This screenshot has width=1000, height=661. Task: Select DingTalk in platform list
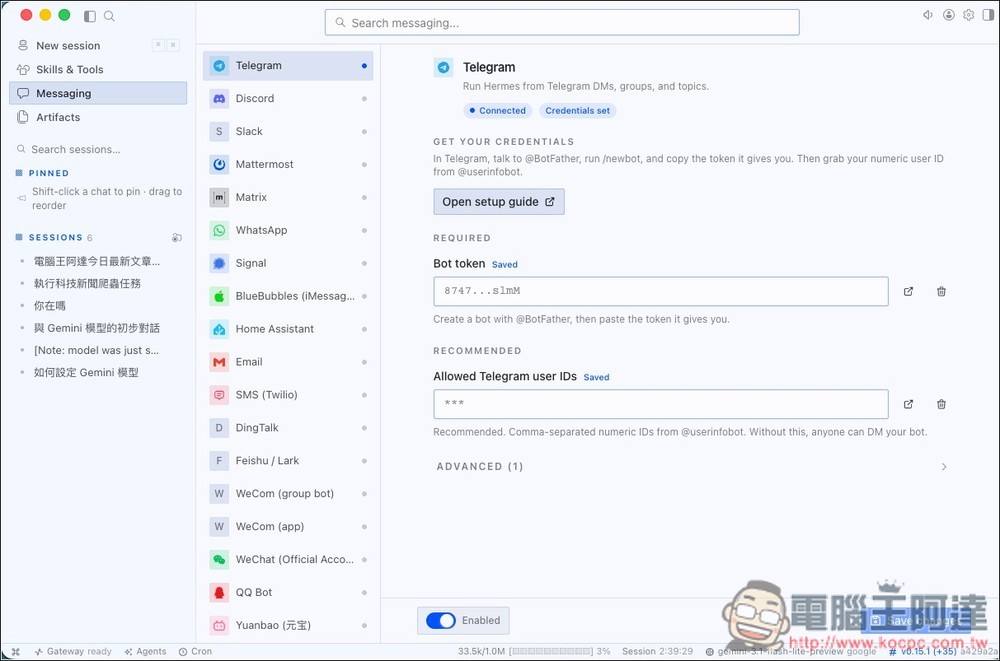(x=288, y=427)
